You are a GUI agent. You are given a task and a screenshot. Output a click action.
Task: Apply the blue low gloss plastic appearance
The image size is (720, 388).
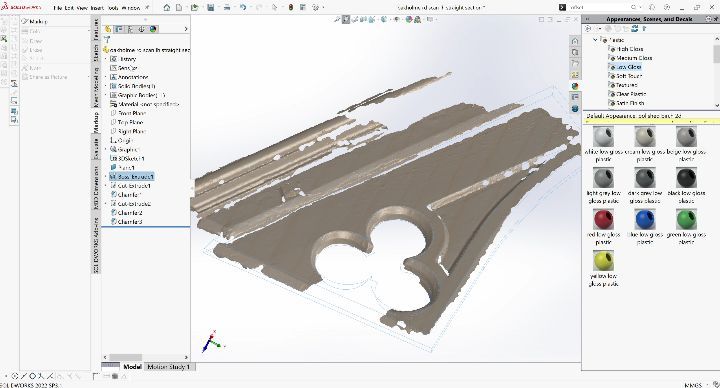pos(645,219)
